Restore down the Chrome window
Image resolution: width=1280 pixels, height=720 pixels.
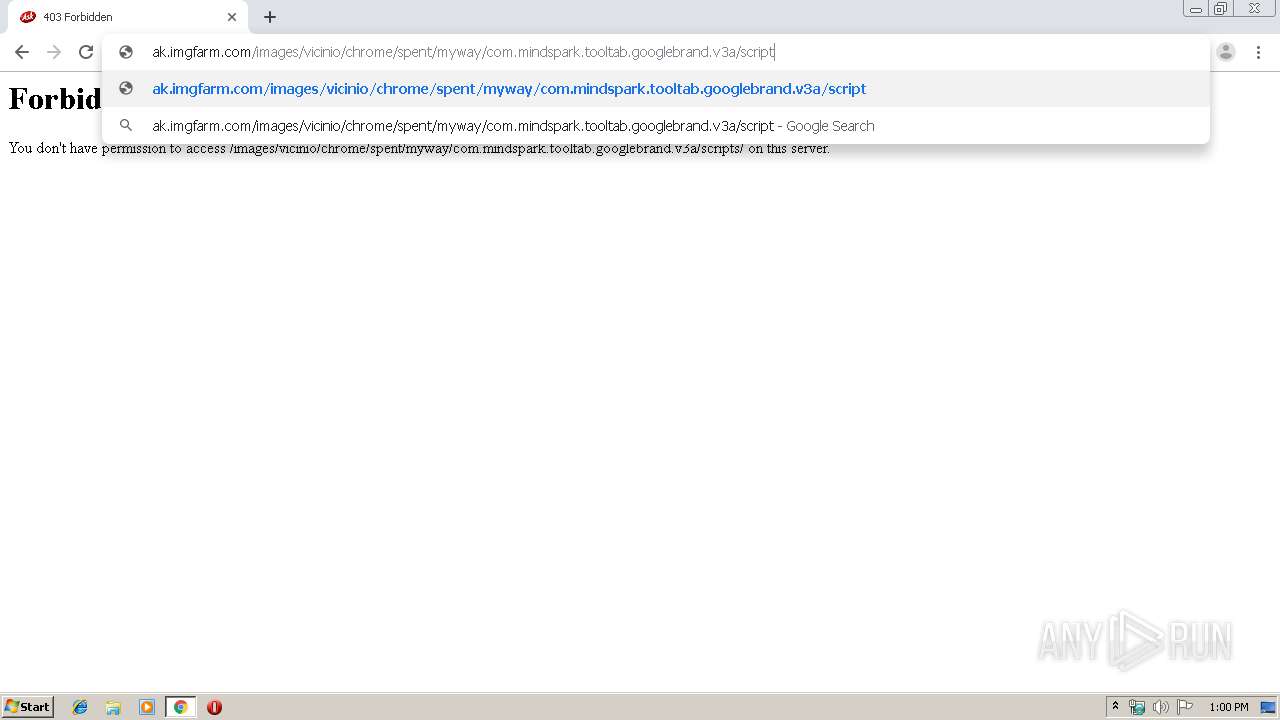click(1221, 9)
